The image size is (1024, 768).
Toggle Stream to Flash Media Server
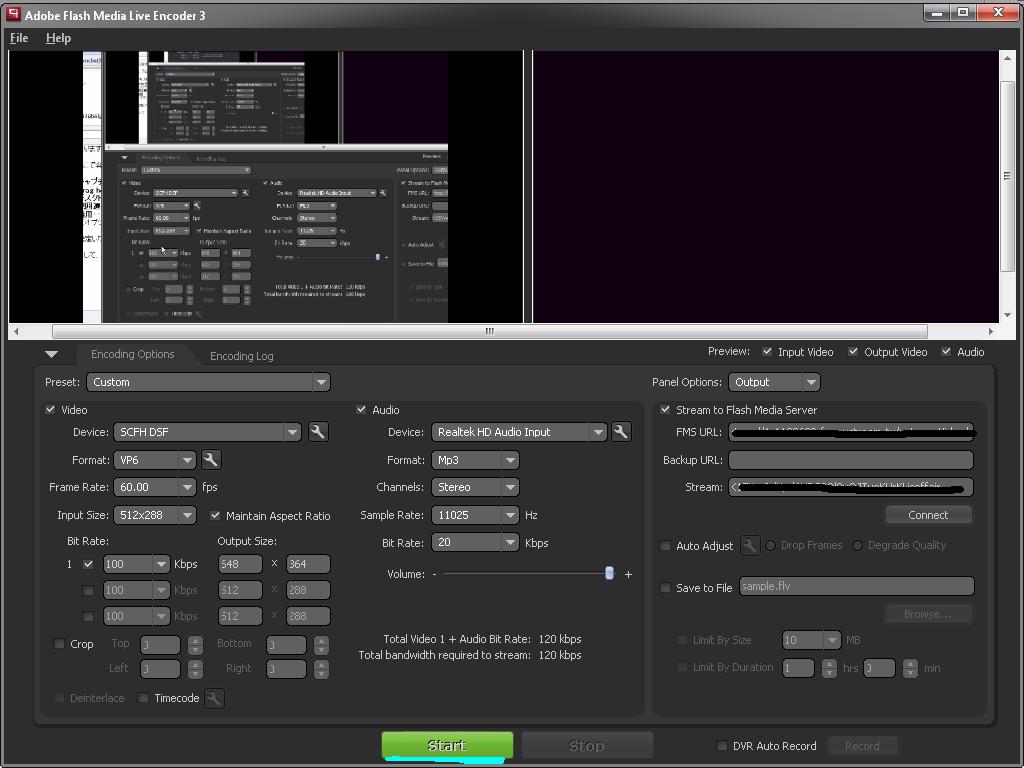coord(665,409)
